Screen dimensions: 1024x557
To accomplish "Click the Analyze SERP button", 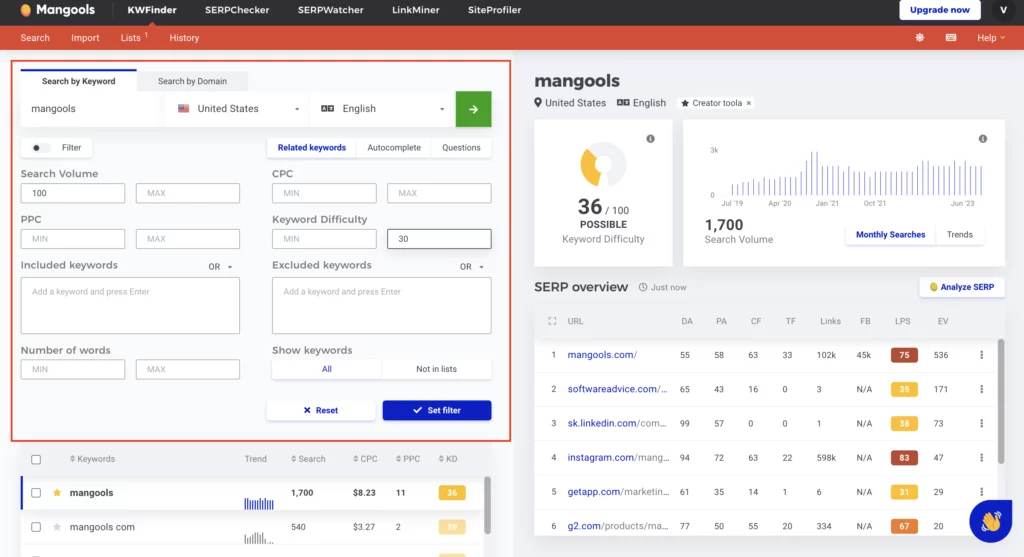I will [x=961, y=287].
